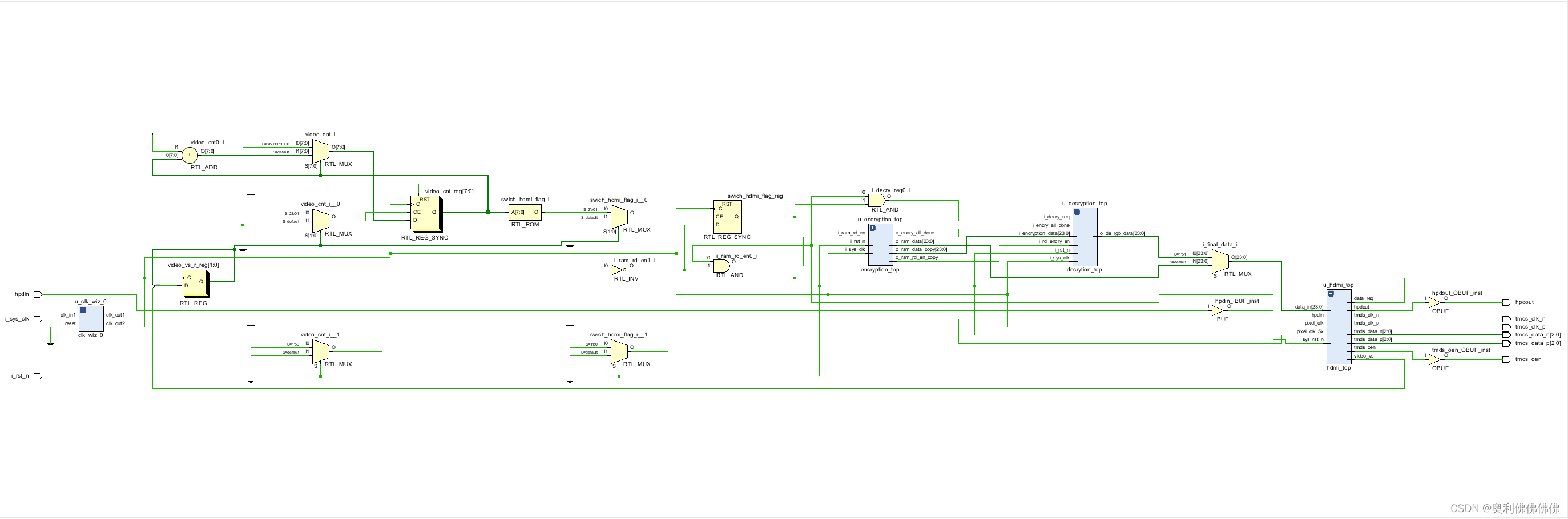
Task: Select the u_hdmi_top module body
Action: point(1339,327)
